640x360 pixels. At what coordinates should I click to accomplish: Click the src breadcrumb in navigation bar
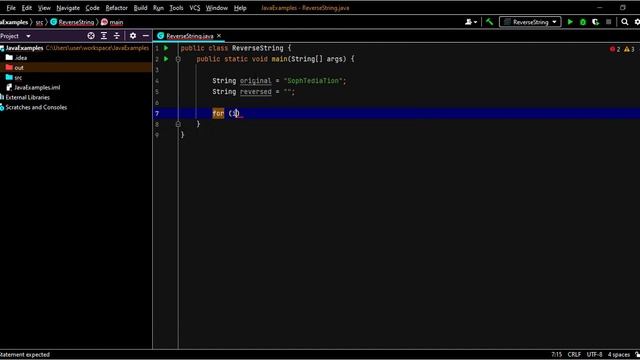click(x=39, y=22)
